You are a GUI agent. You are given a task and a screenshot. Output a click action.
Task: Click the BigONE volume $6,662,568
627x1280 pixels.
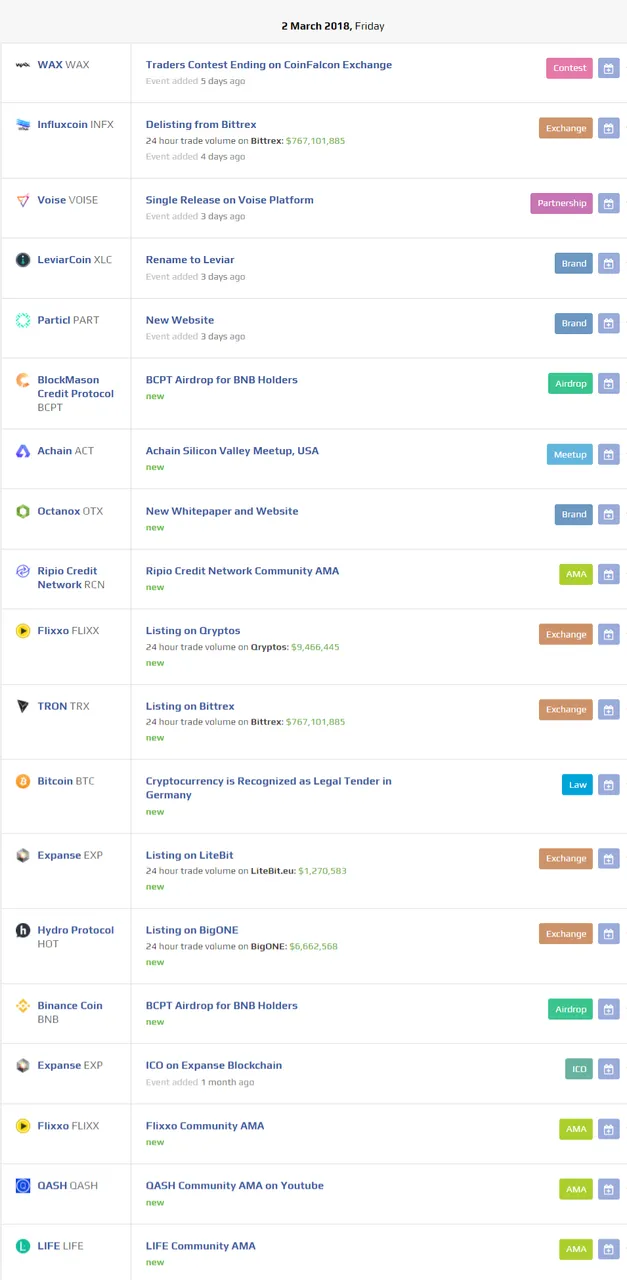coord(314,946)
